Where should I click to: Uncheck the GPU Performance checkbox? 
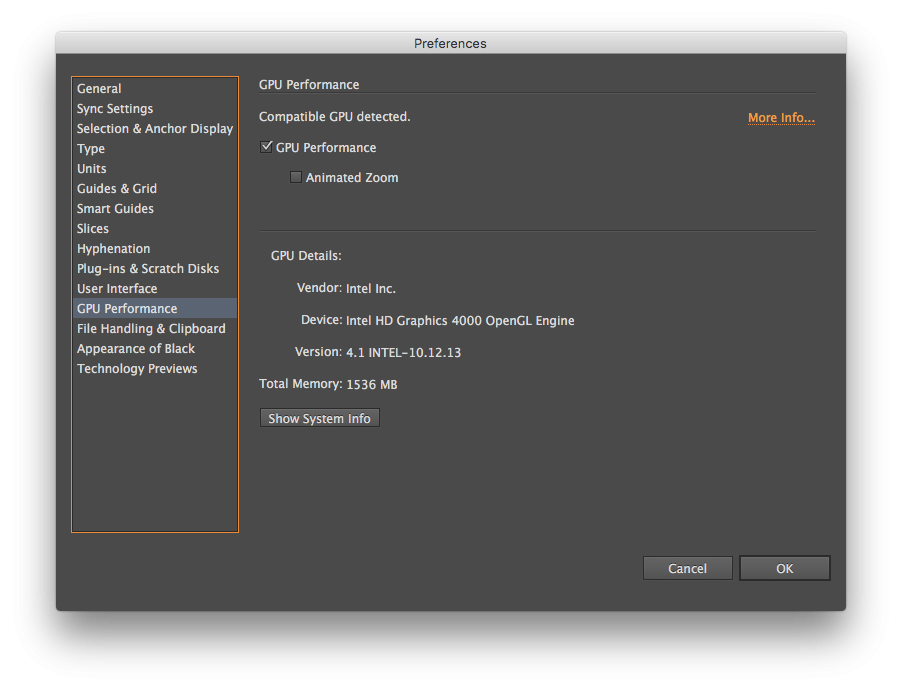coord(266,147)
